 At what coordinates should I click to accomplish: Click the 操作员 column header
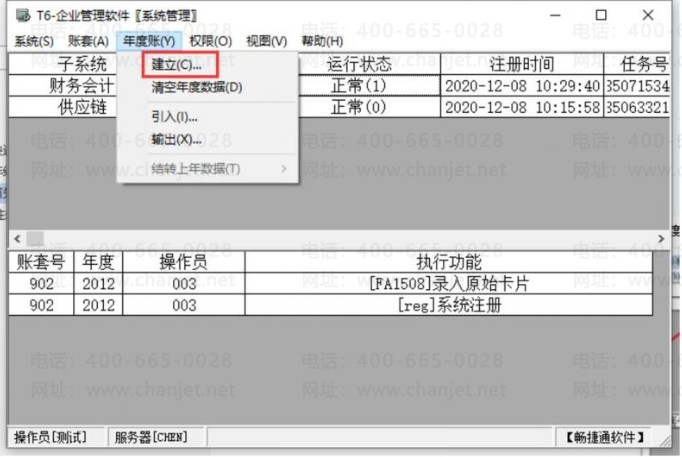click(184, 262)
